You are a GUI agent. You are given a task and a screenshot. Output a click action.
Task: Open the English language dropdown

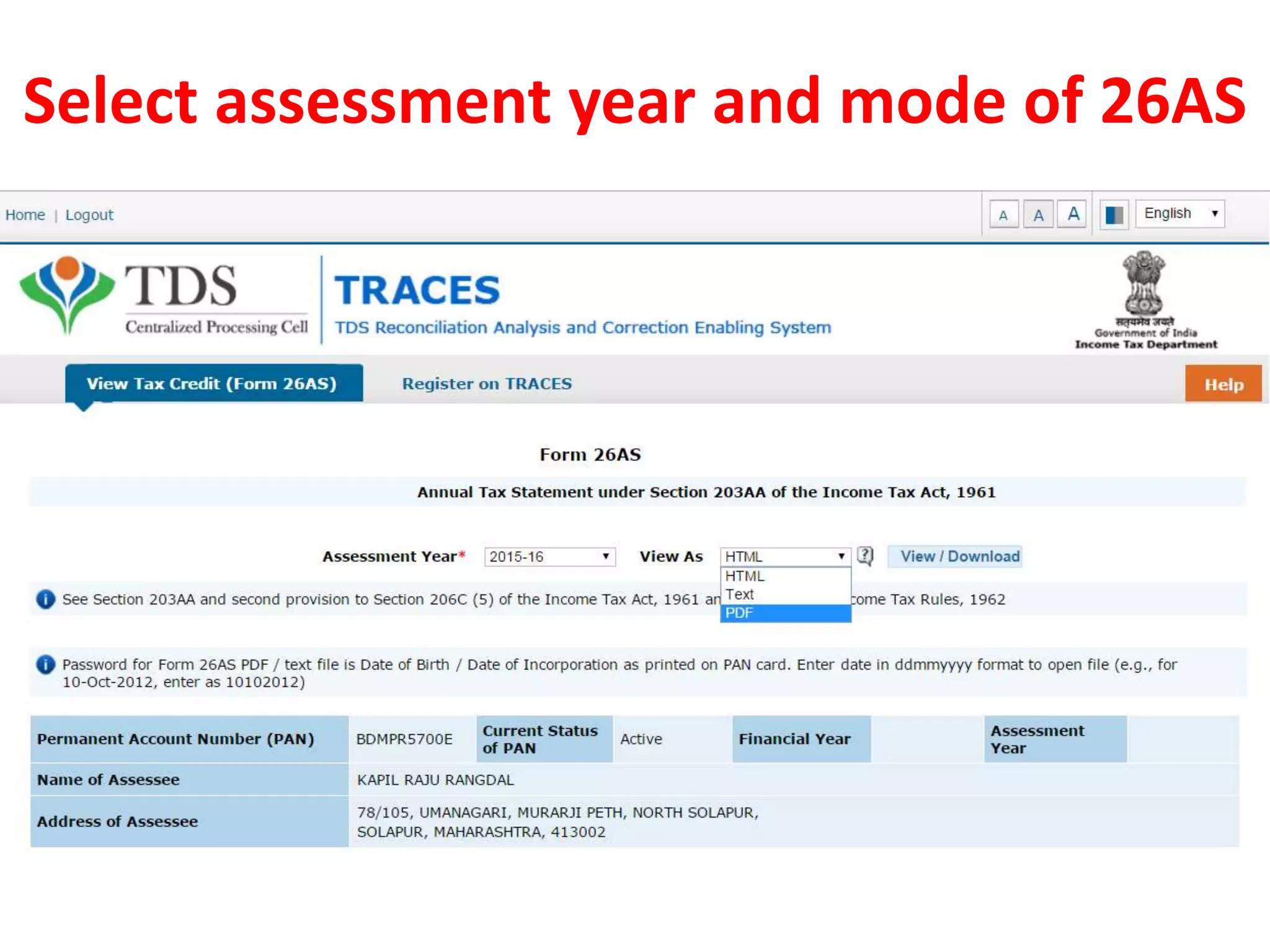point(1179,214)
